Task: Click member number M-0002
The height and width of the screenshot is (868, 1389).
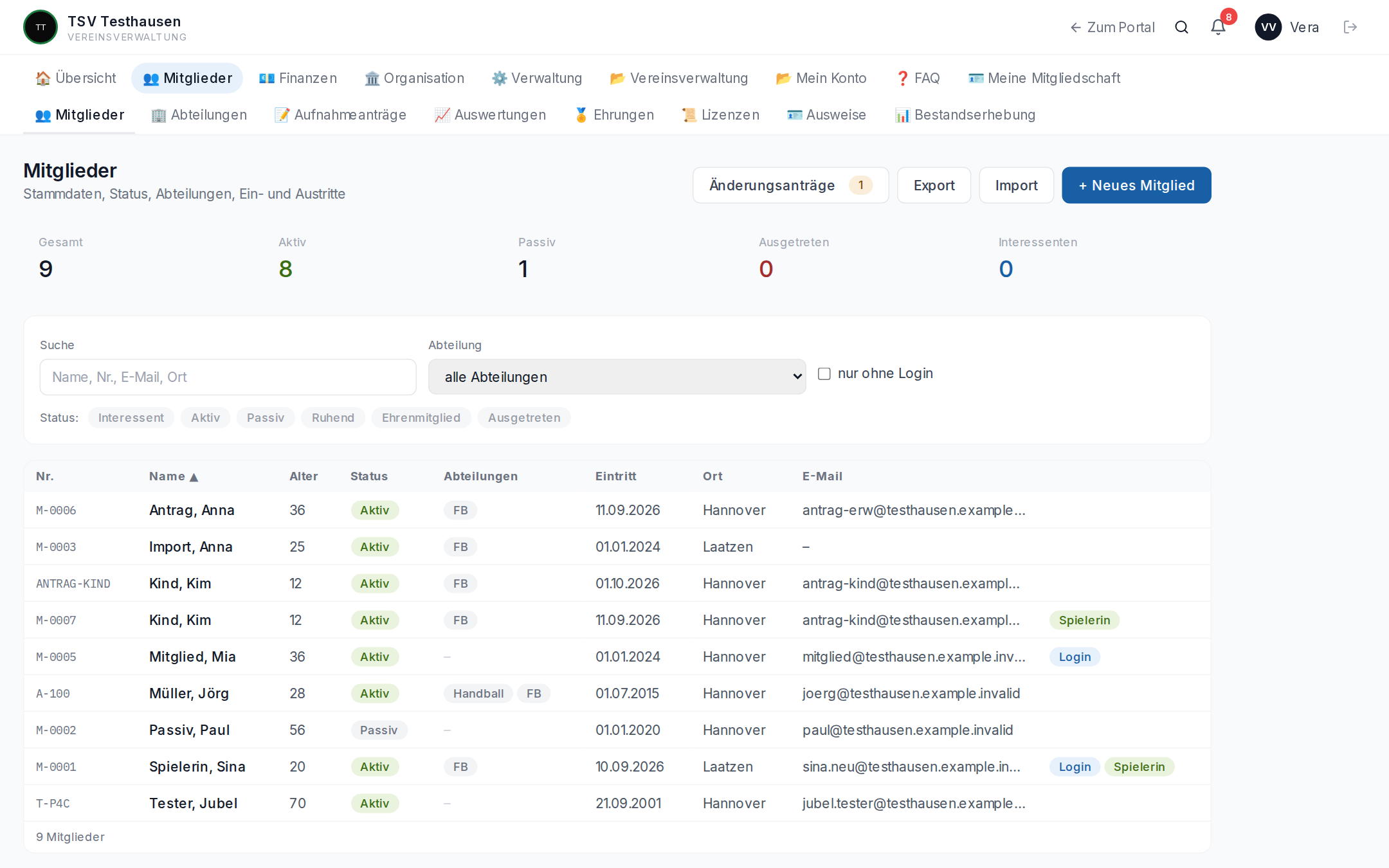Action: pos(56,730)
